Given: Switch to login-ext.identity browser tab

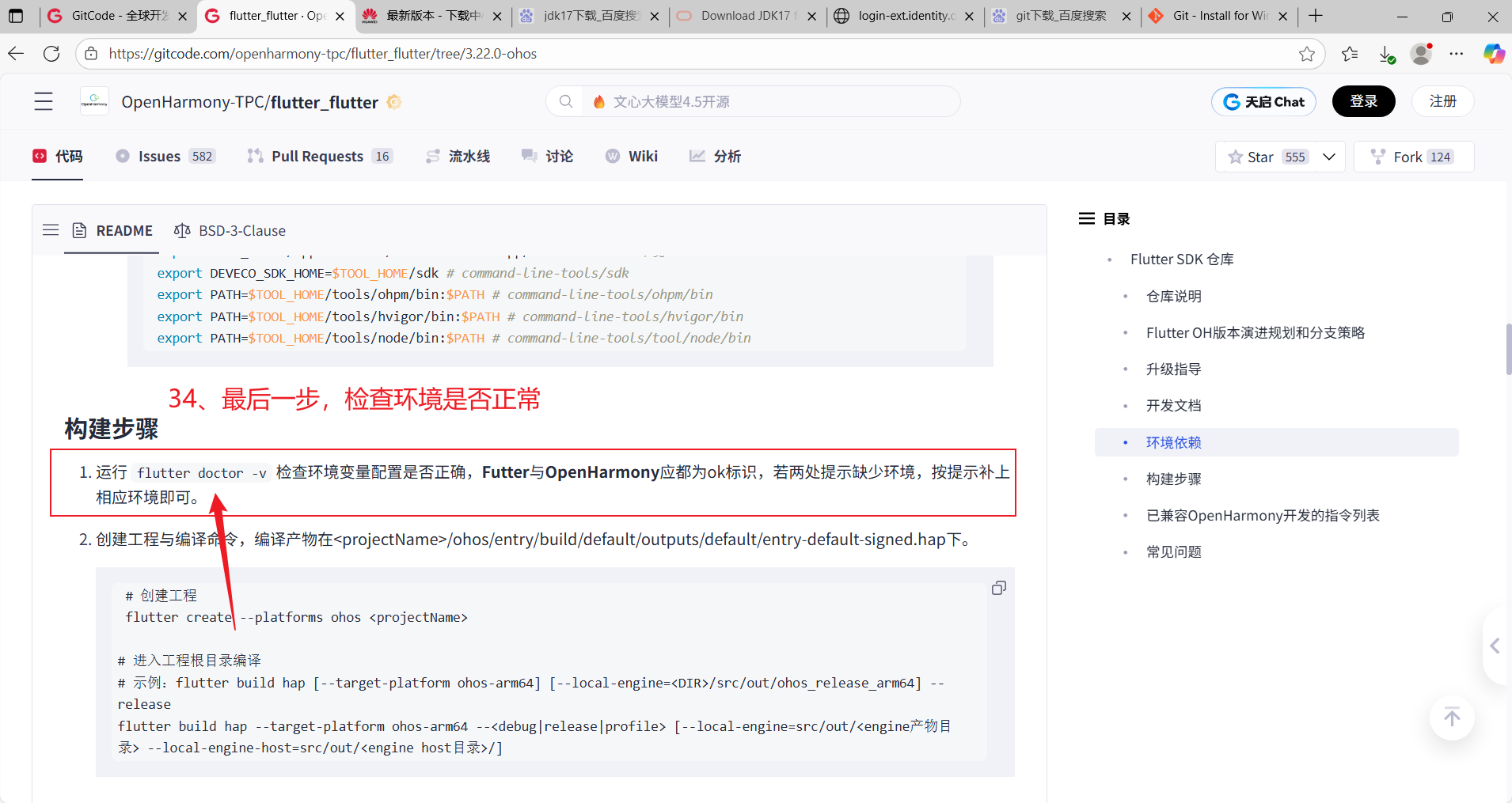Looking at the screenshot, I should 905,16.
